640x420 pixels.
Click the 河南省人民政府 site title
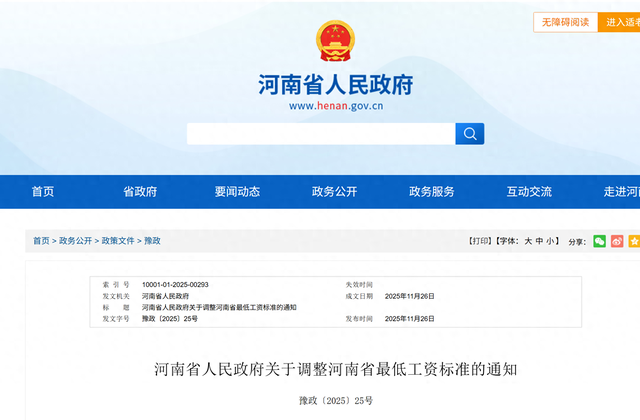point(336,85)
